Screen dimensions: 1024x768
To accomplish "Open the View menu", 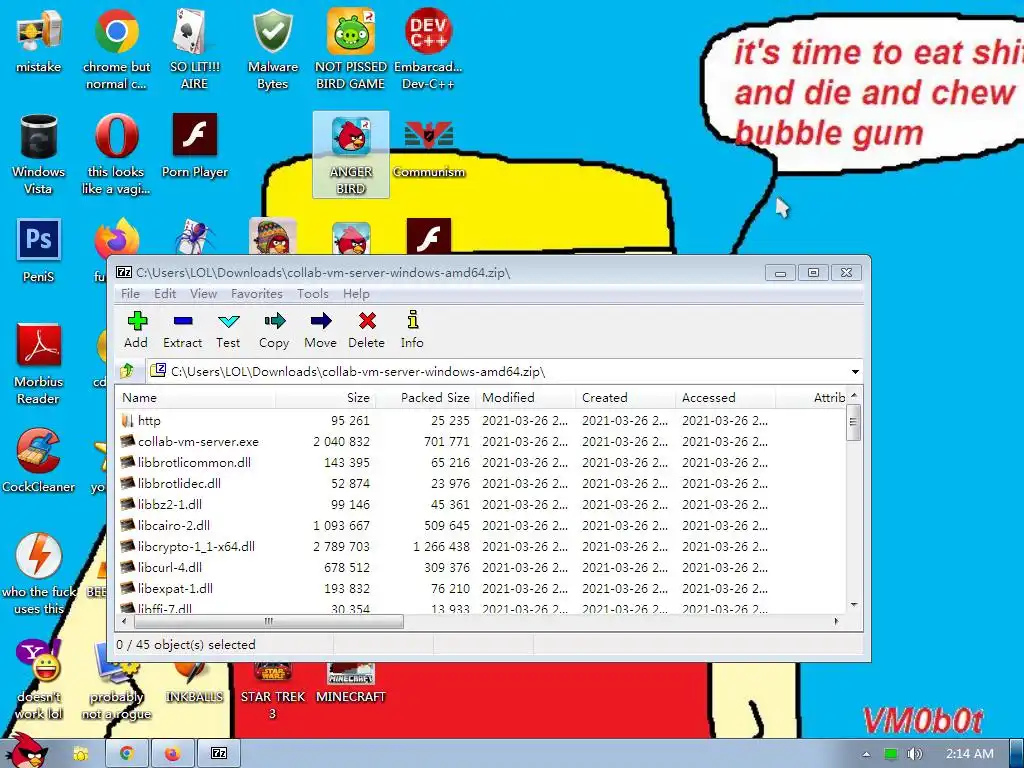I will click(203, 294).
